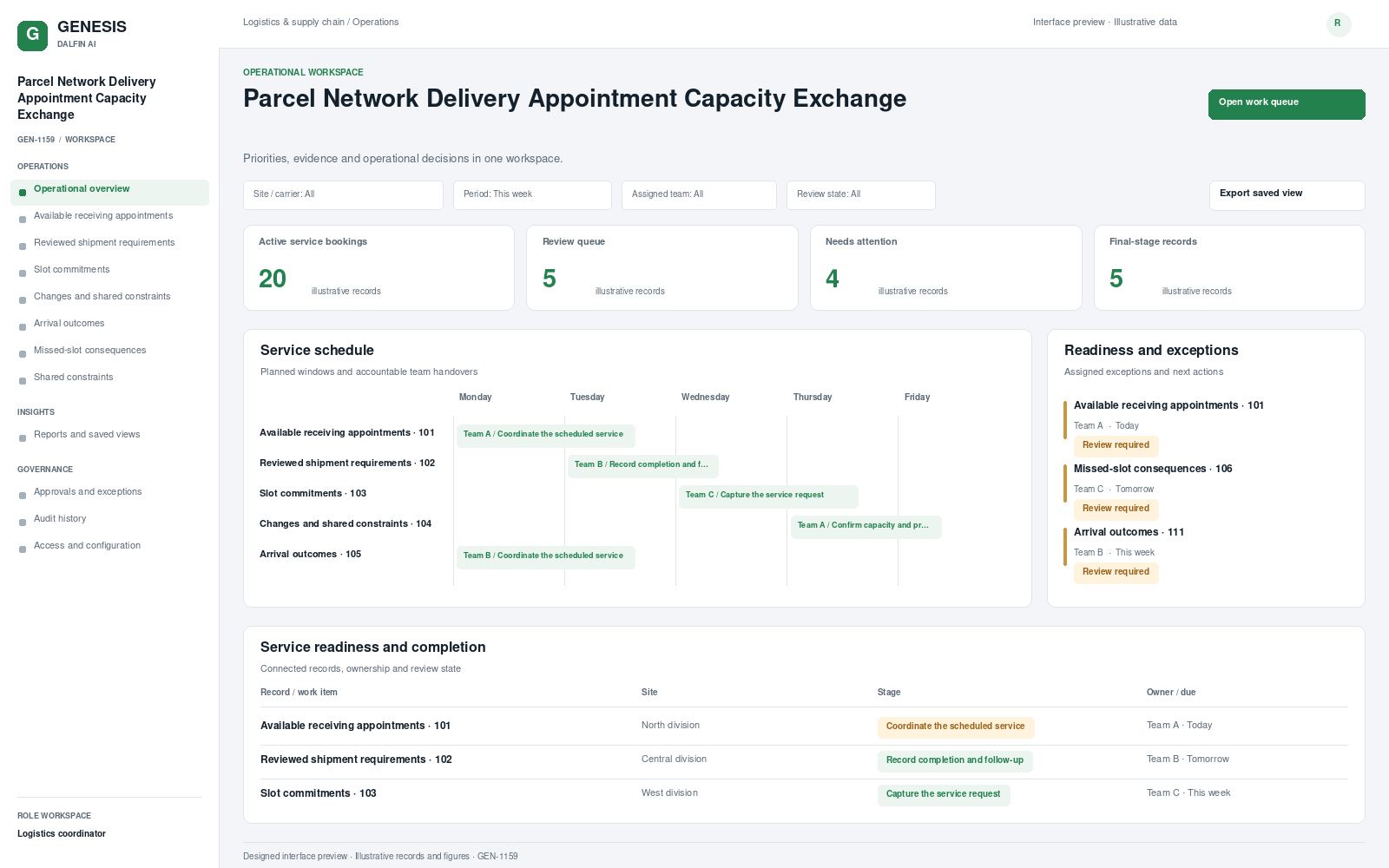This screenshot has height=868, width=1389.
Task: Click Team B Record completion schedule block
Action: point(643,465)
